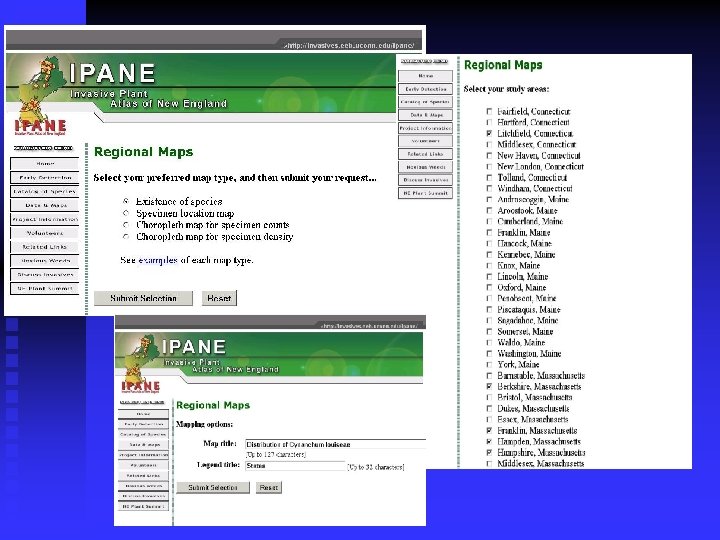Check the Piscataquis, Maine checkbox

coord(489,309)
